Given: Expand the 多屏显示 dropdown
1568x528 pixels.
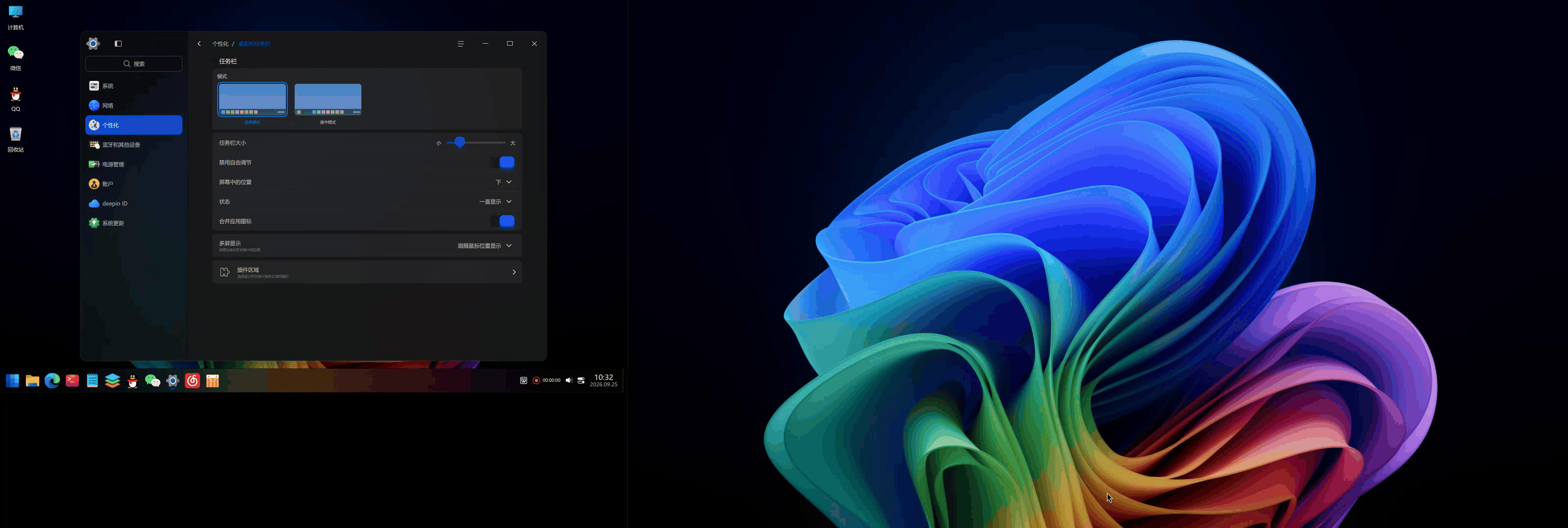Looking at the screenshot, I should 485,245.
